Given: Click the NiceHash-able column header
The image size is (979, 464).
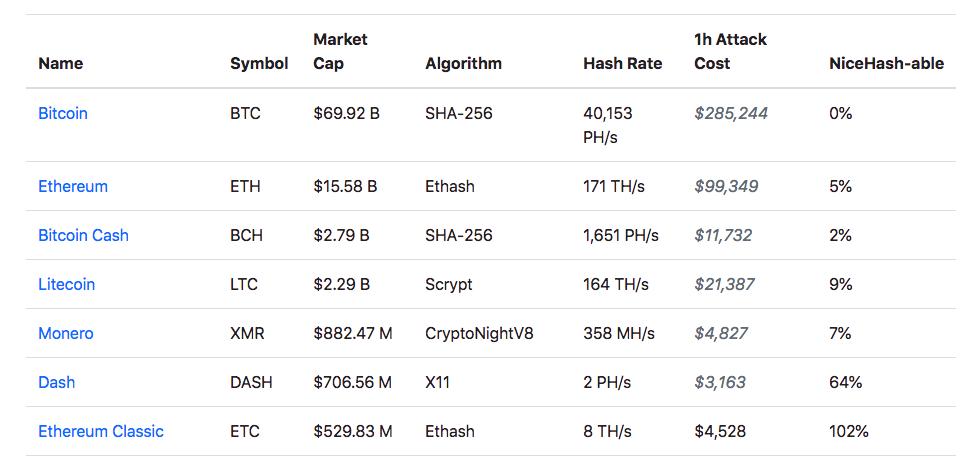Looking at the screenshot, I should [886, 63].
